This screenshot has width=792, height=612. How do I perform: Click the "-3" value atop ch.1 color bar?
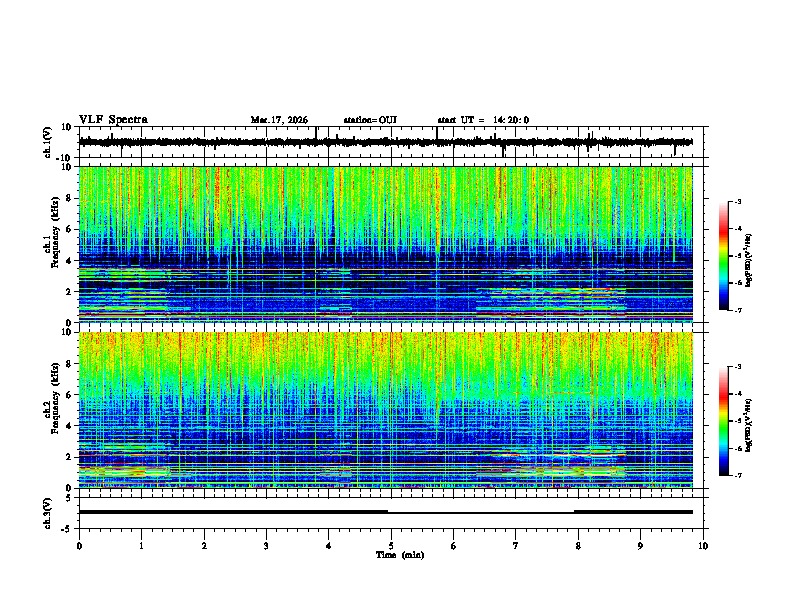point(737,202)
